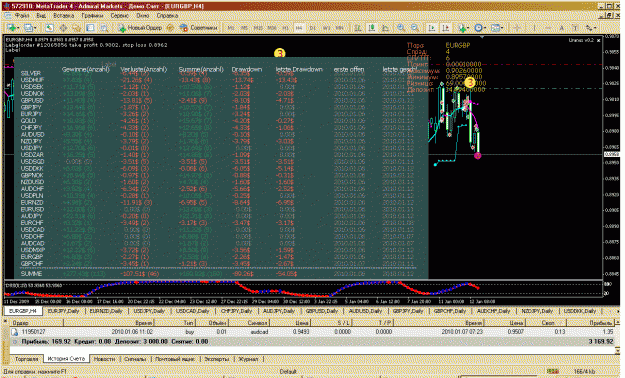Toggle the Navigator window icon
Viewport: 625px width, 378px height.
(77, 28)
